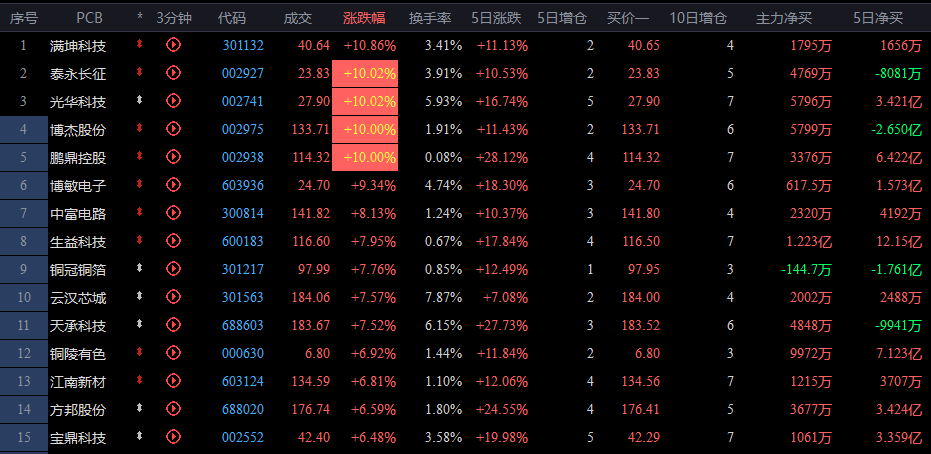Click the red marker icon beside 铜陵有色
This screenshot has width=931, height=454.
coord(140,353)
